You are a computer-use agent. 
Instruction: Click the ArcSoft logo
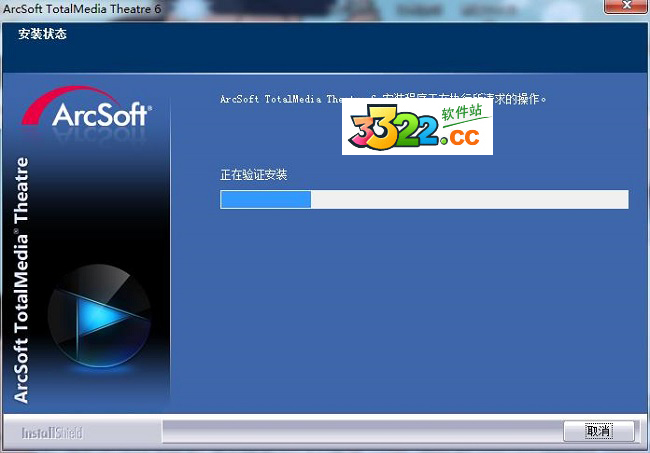87,107
